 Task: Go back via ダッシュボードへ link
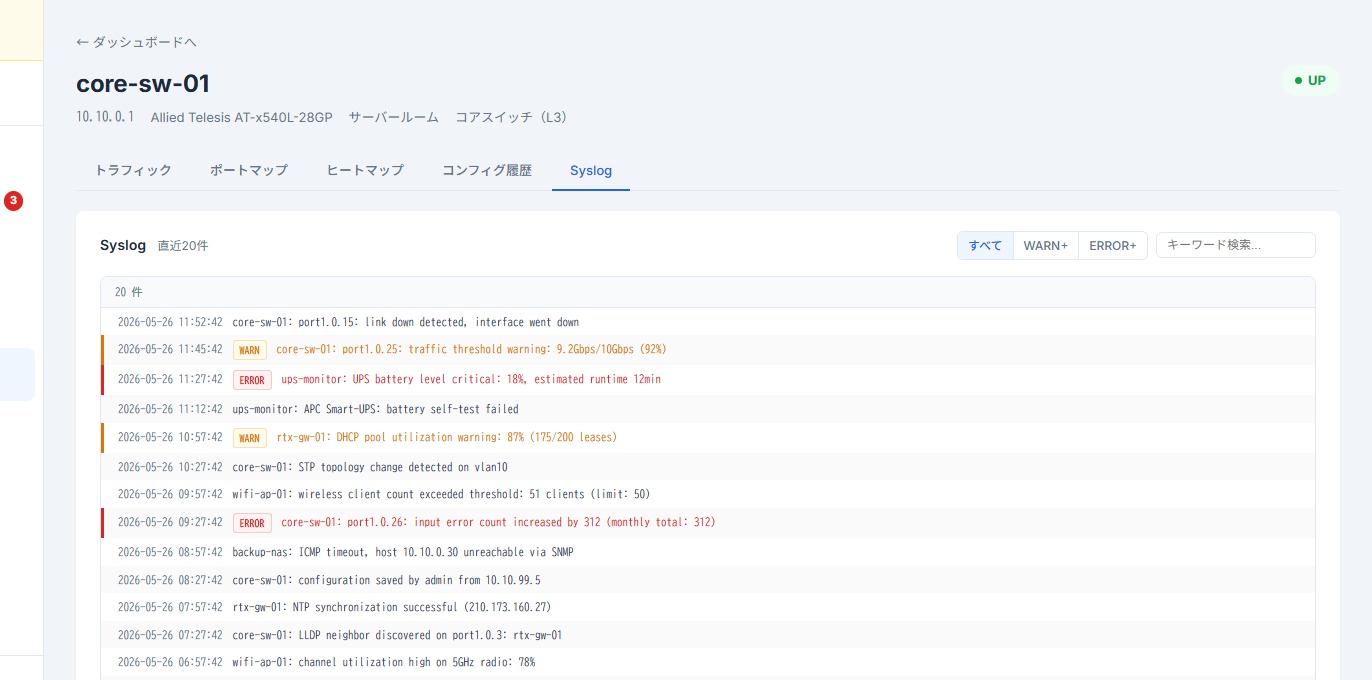(136, 42)
